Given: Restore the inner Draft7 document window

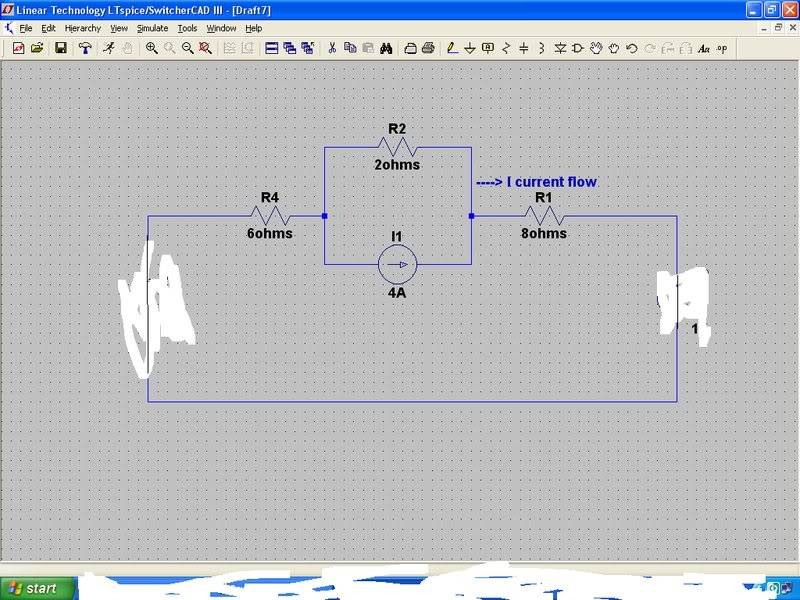Looking at the screenshot, I should [x=779, y=28].
